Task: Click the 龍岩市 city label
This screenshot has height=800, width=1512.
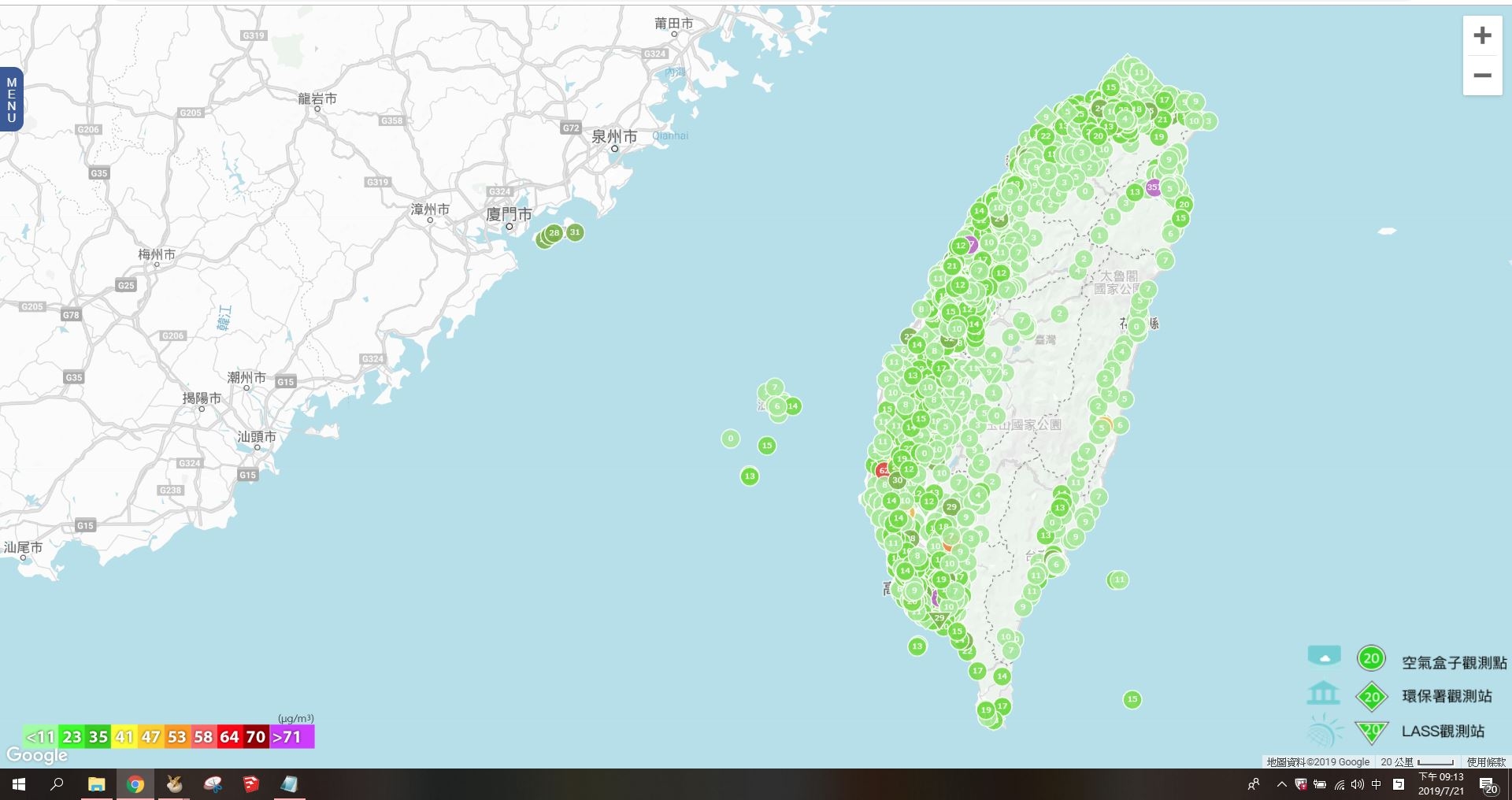Action: point(317,98)
